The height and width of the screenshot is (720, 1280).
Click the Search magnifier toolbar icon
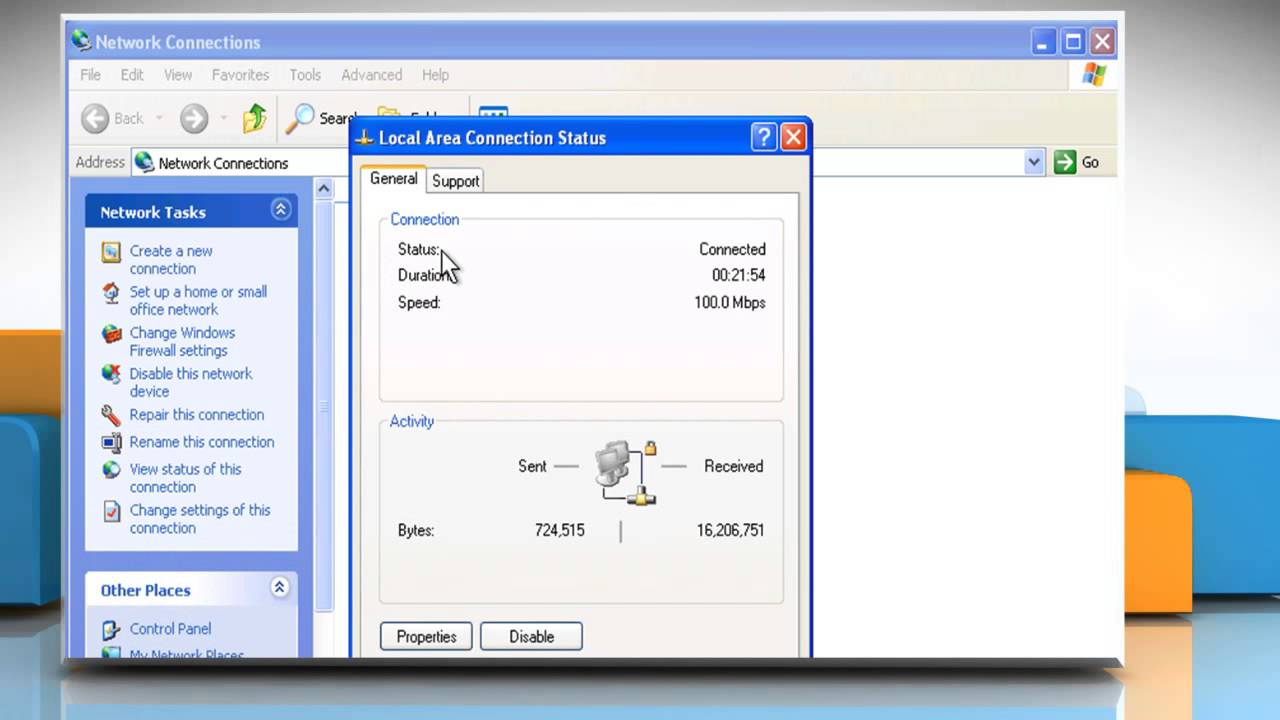coord(300,118)
